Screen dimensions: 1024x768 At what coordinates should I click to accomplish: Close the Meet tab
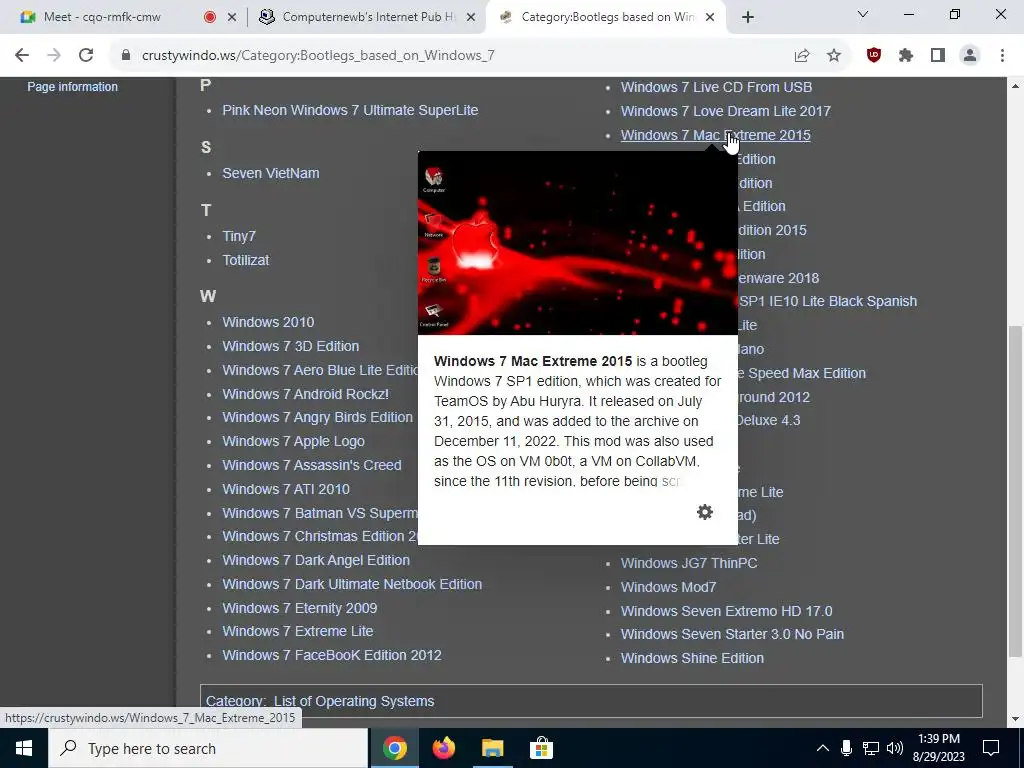[x=232, y=17]
